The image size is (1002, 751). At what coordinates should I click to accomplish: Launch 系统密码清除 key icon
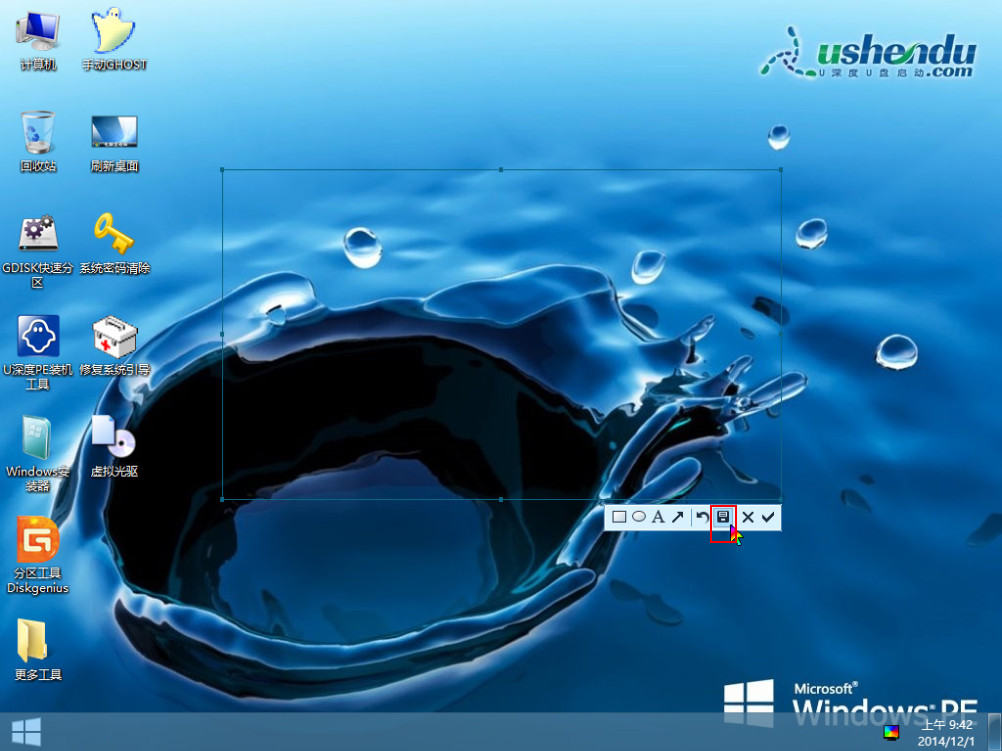tap(114, 244)
